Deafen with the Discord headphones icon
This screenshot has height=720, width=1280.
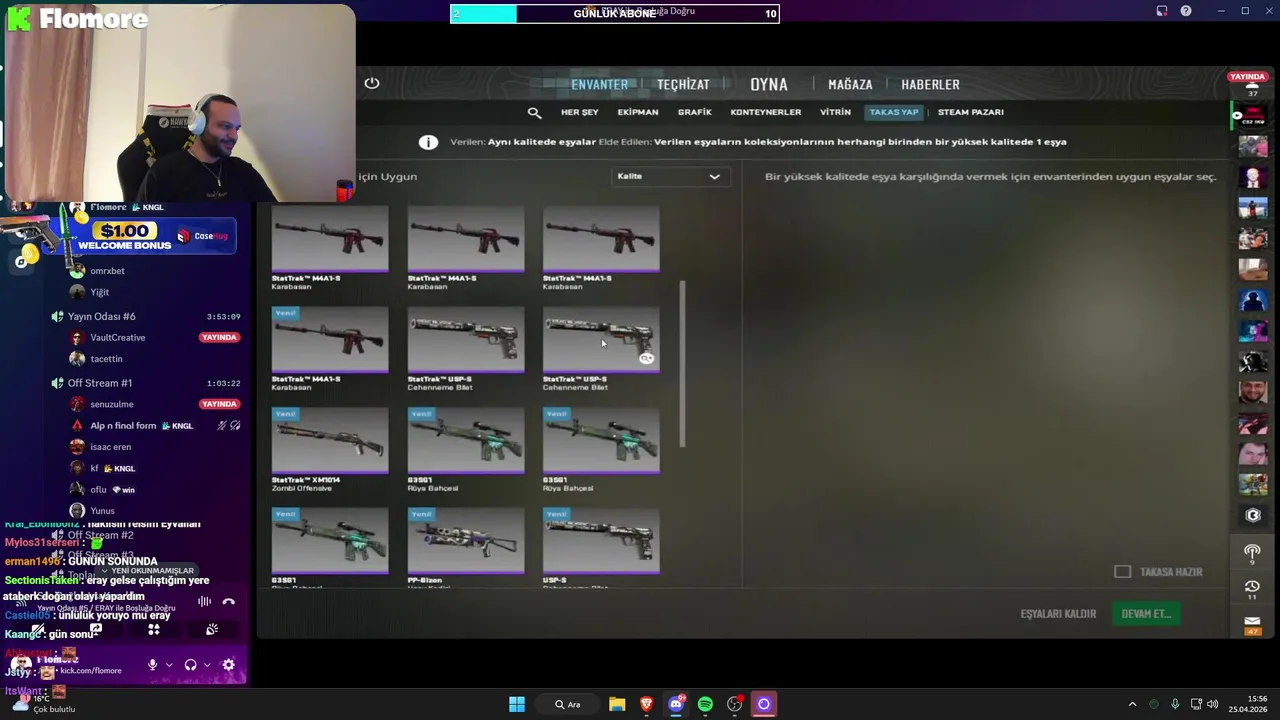click(190, 665)
